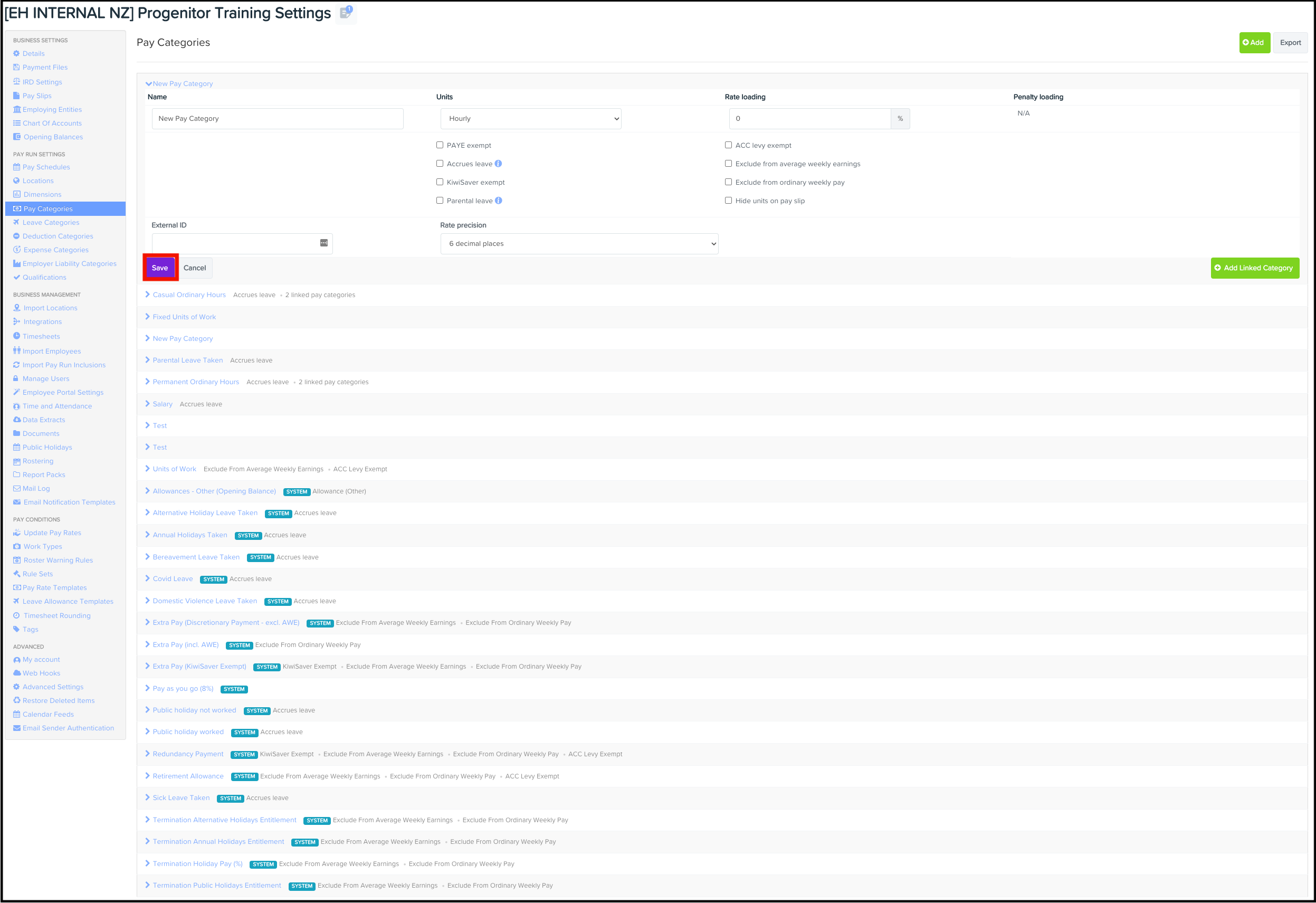Click the Web Hooks cloud icon
The height and width of the screenshot is (903, 1316).
pyautogui.click(x=16, y=673)
